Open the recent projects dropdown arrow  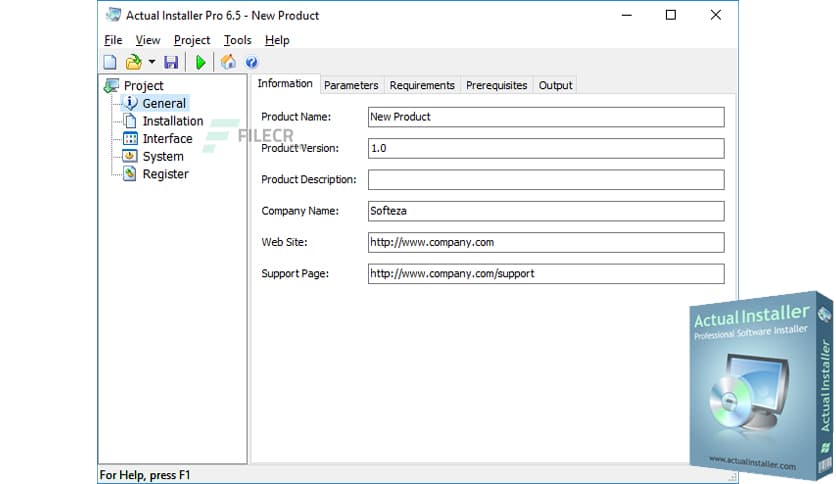click(x=152, y=62)
